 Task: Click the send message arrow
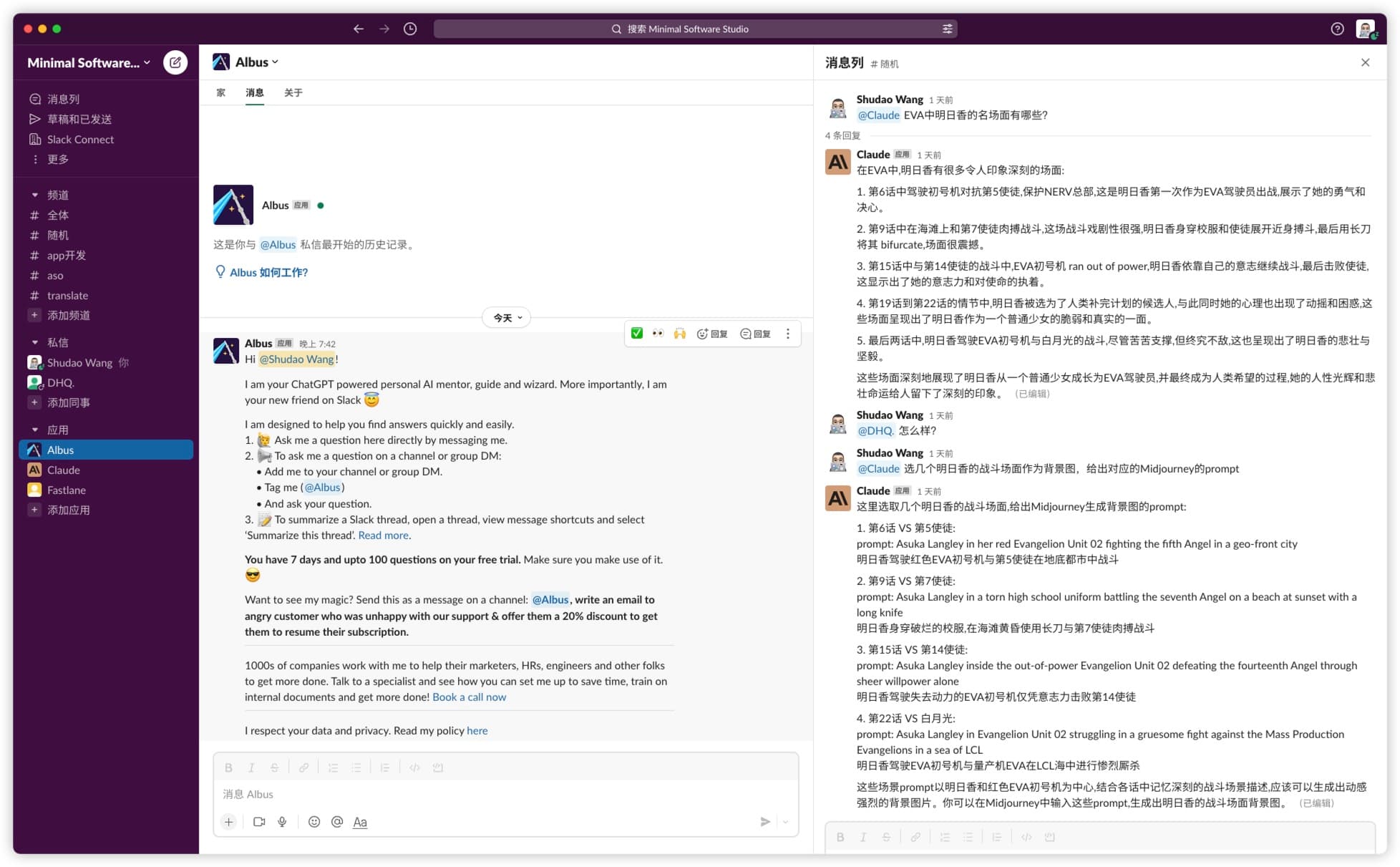coord(764,822)
